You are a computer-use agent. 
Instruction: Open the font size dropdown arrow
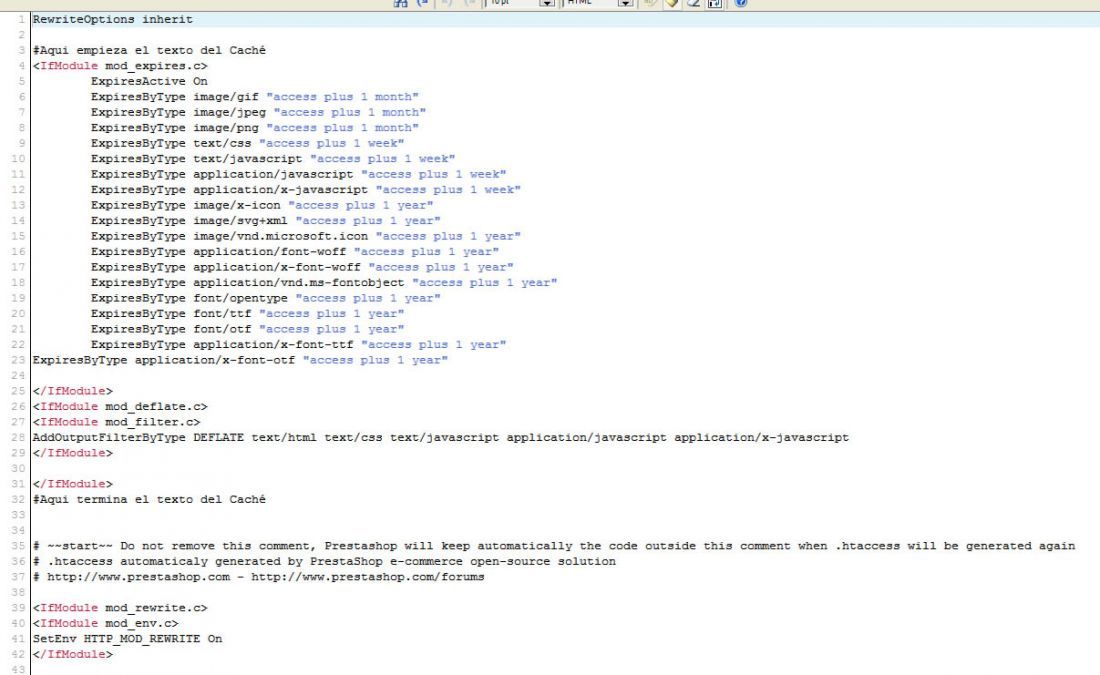click(546, 3)
